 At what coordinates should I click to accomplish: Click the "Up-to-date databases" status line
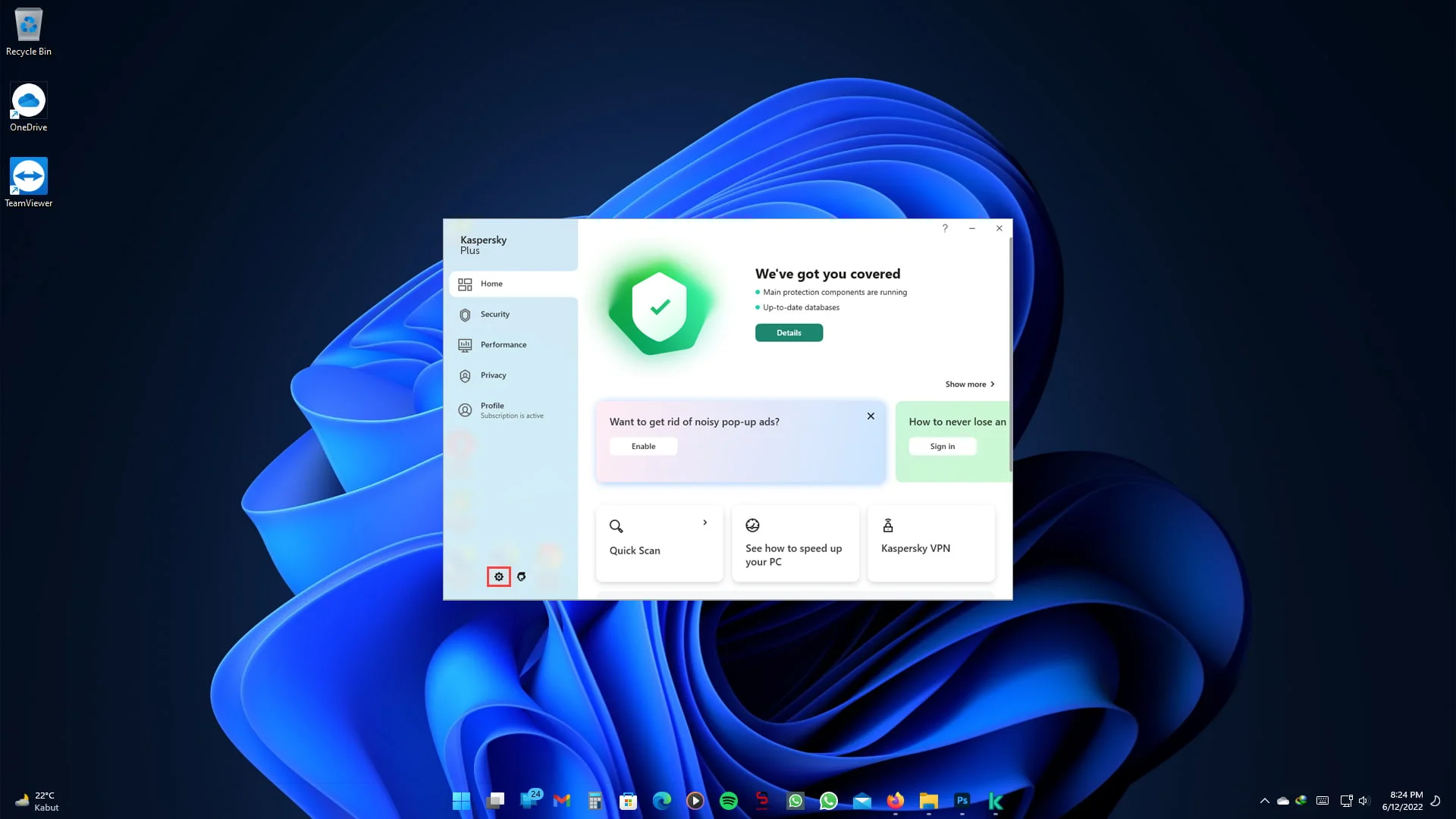[801, 307]
